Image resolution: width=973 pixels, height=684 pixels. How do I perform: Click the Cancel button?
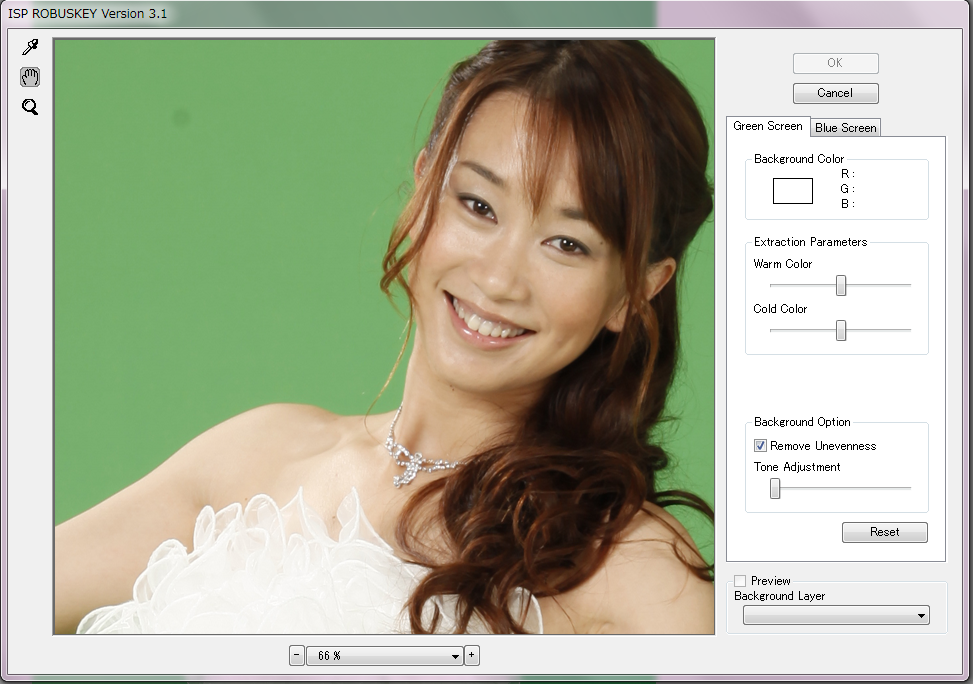[835, 93]
